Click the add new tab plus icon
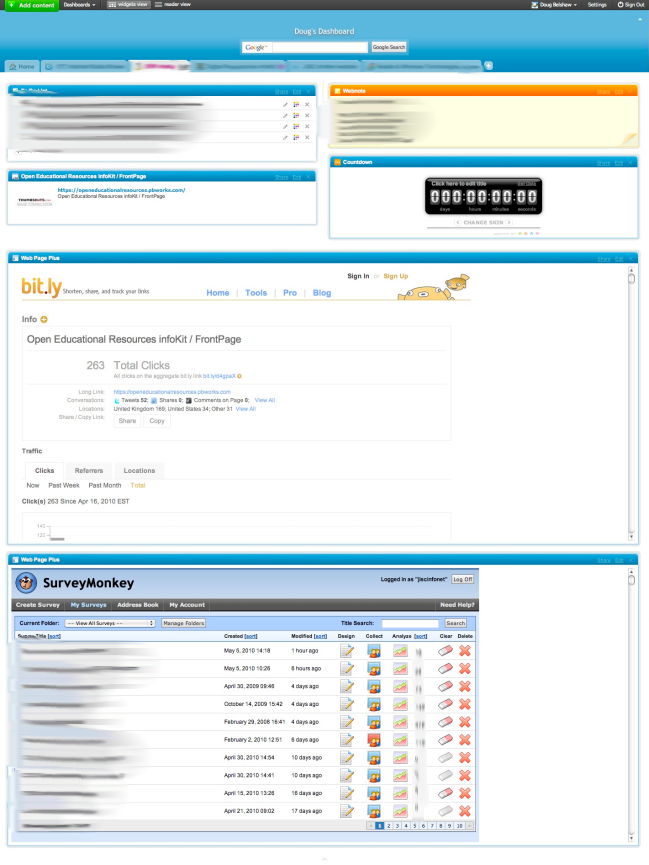Viewport: 649px width, 865px height. (x=488, y=66)
